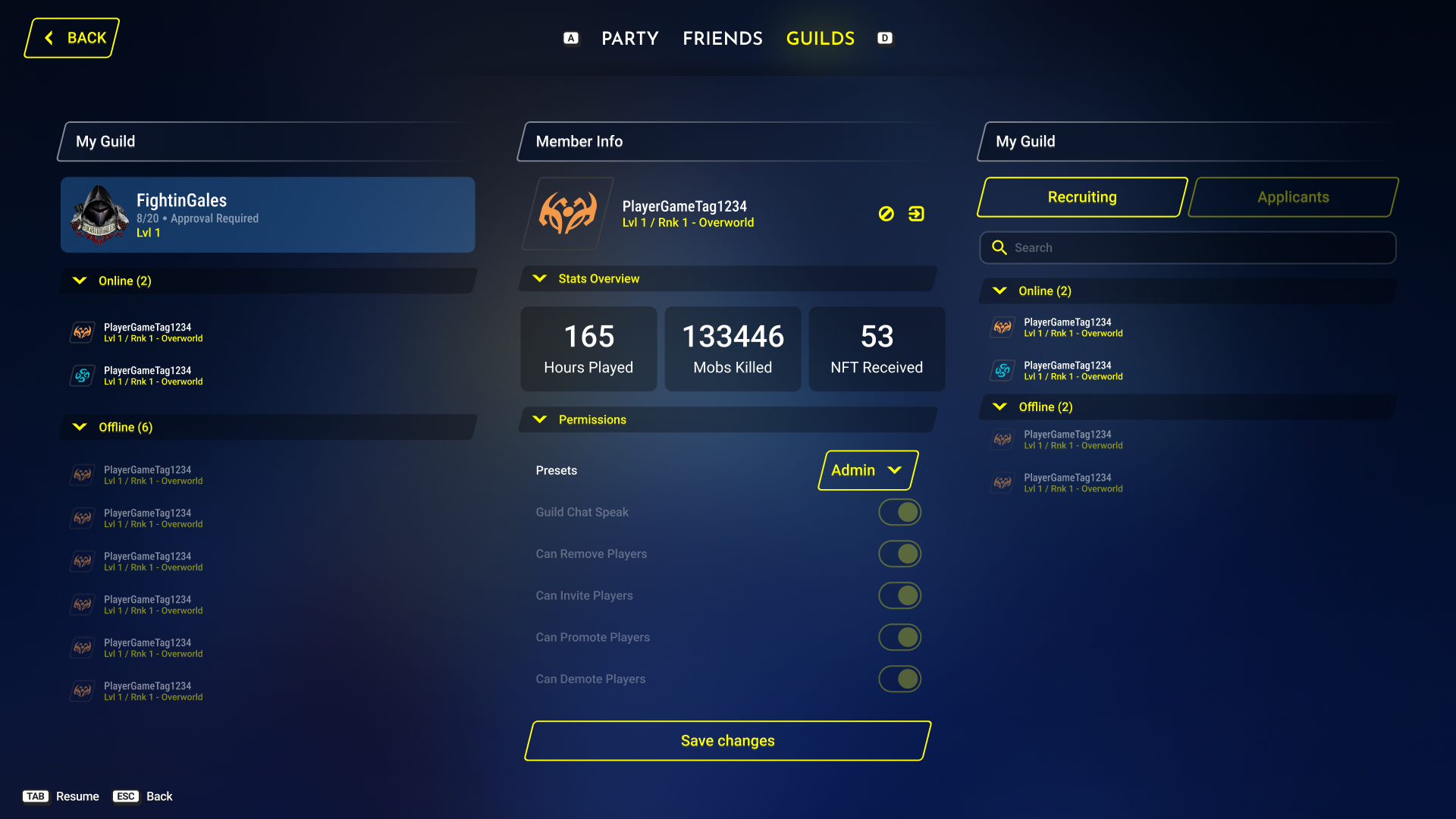This screenshot has width=1456, height=819.
Task: Click the Mobs Killed stat card
Action: (x=733, y=349)
